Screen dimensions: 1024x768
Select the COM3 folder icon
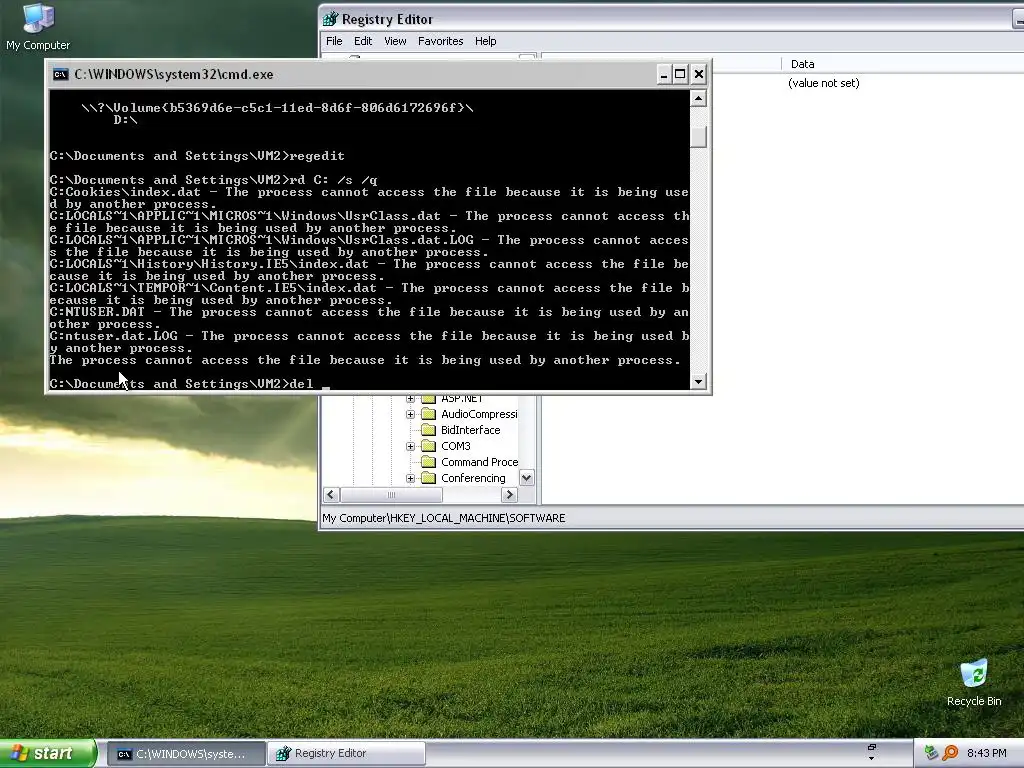pos(428,446)
